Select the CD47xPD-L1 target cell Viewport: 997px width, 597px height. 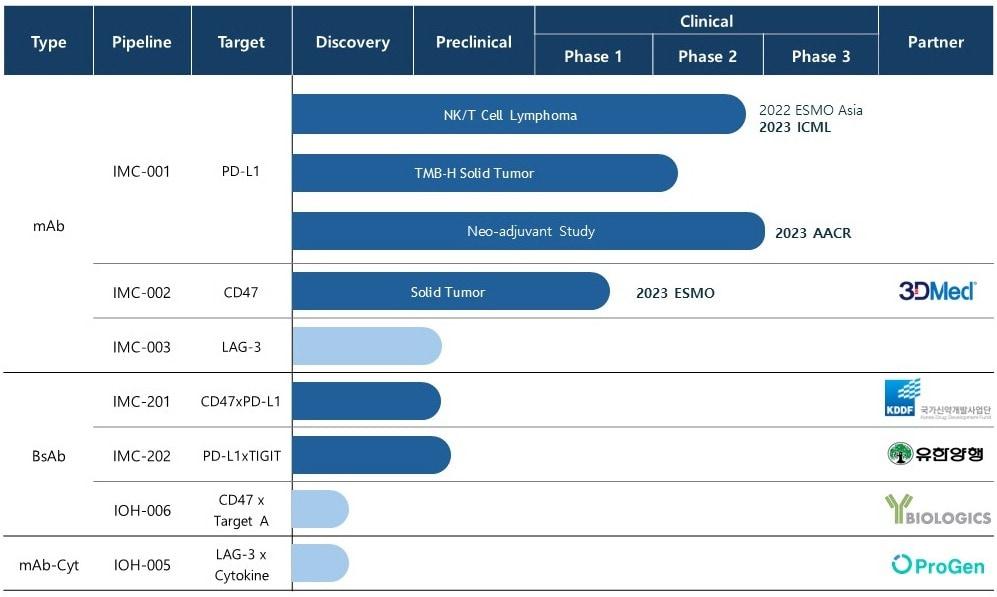pos(241,402)
